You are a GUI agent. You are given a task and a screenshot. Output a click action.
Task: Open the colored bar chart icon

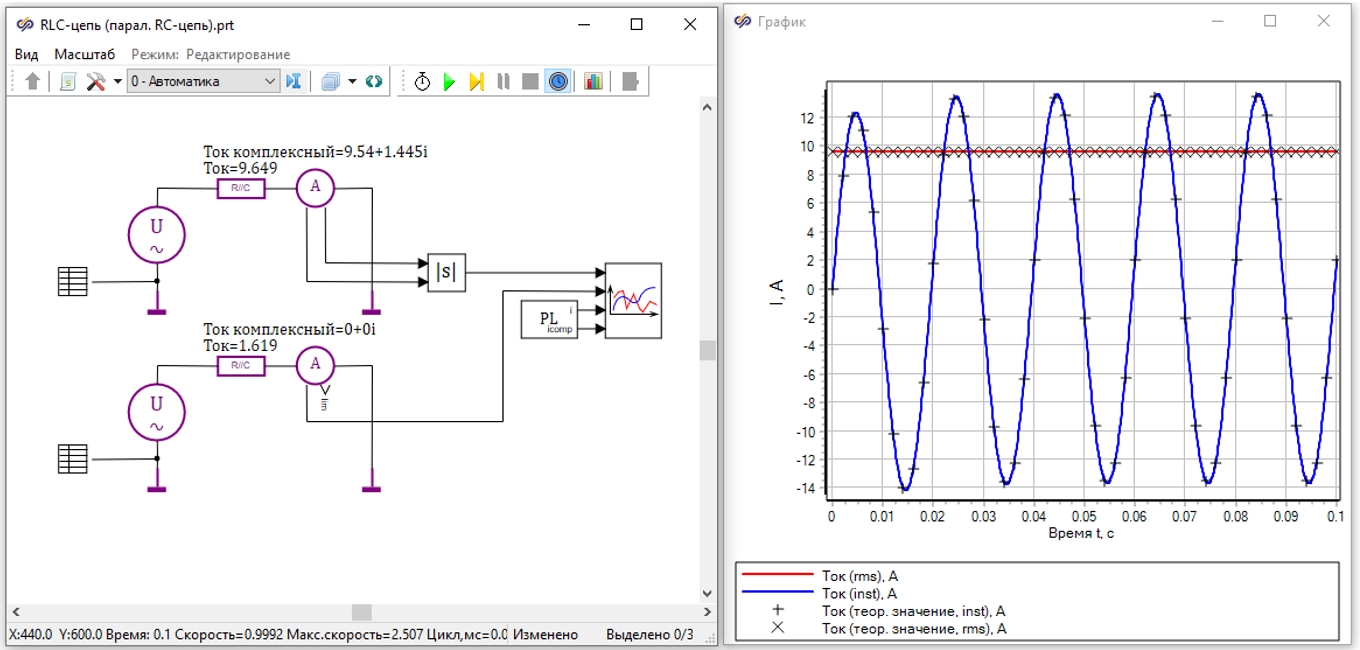tap(593, 82)
